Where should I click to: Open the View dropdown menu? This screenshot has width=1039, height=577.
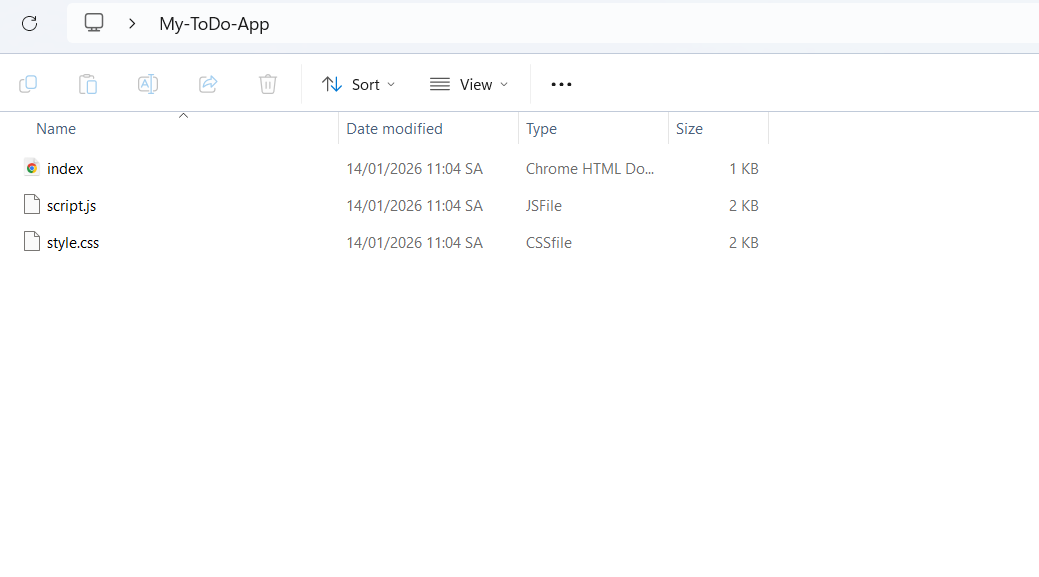click(469, 84)
